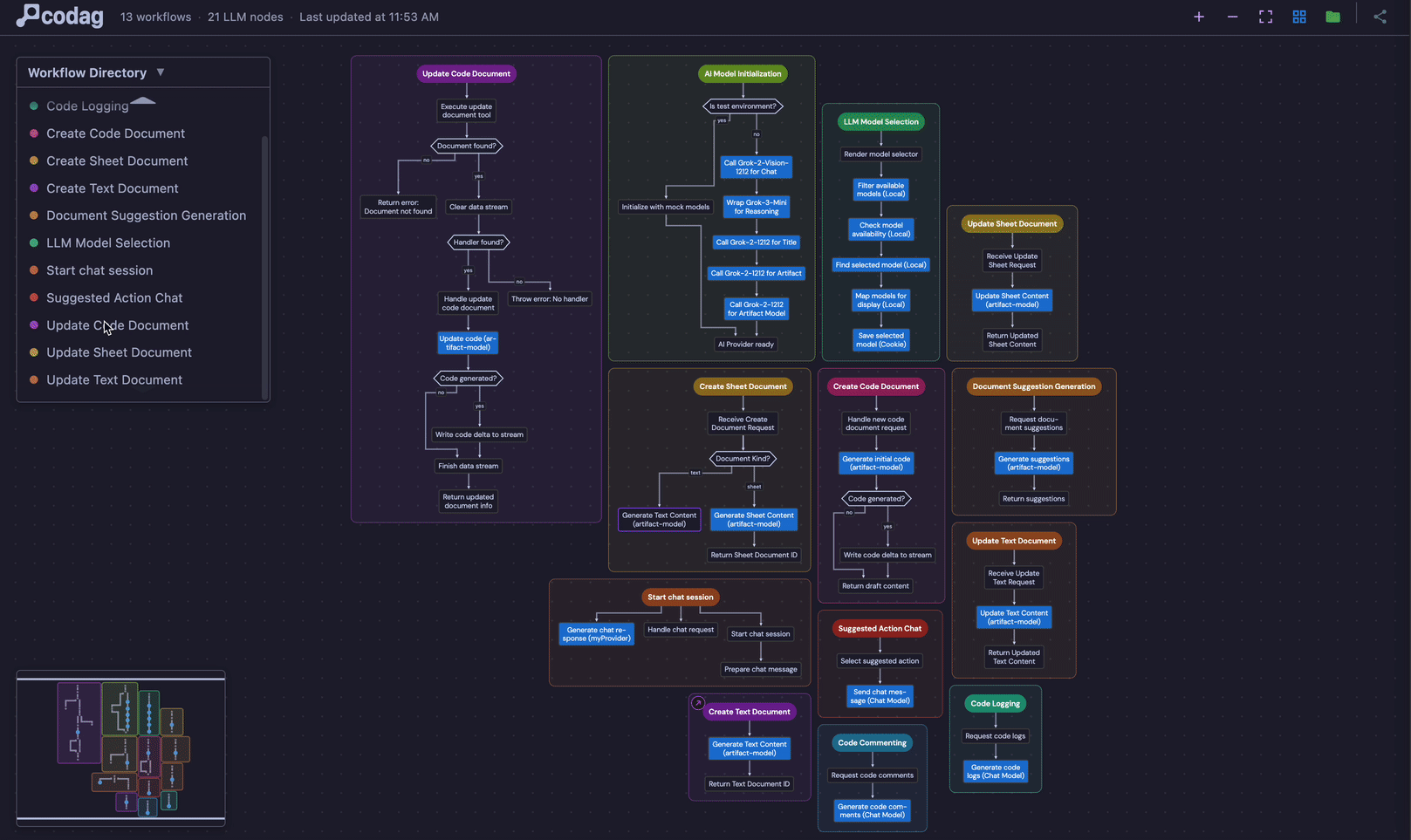Select Code Logging in workflow directory
Viewport: 1411px width, 840px height.
pyautogui.click(x=87, y=106)
